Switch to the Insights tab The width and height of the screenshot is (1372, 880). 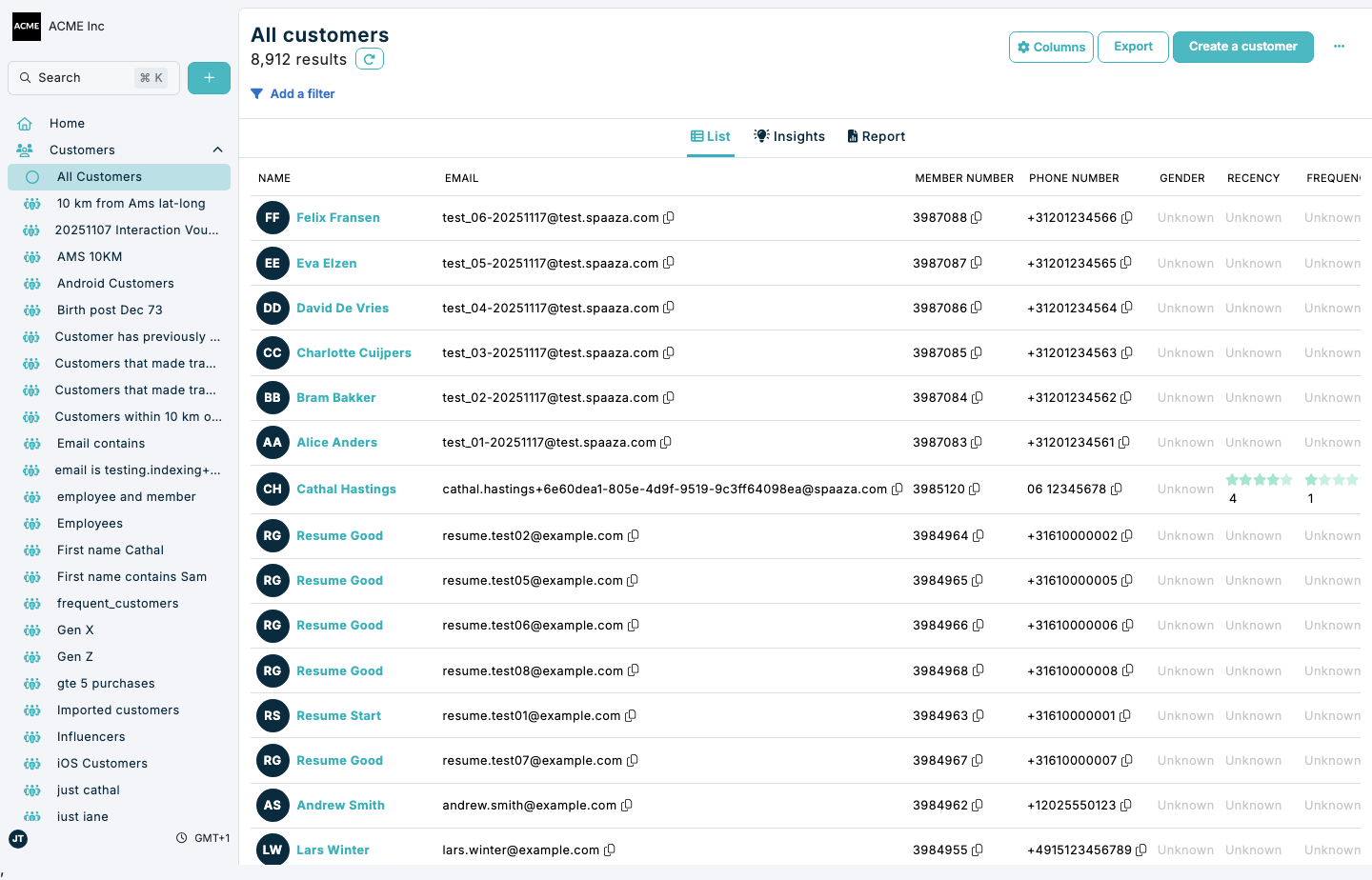pos(789,136)
